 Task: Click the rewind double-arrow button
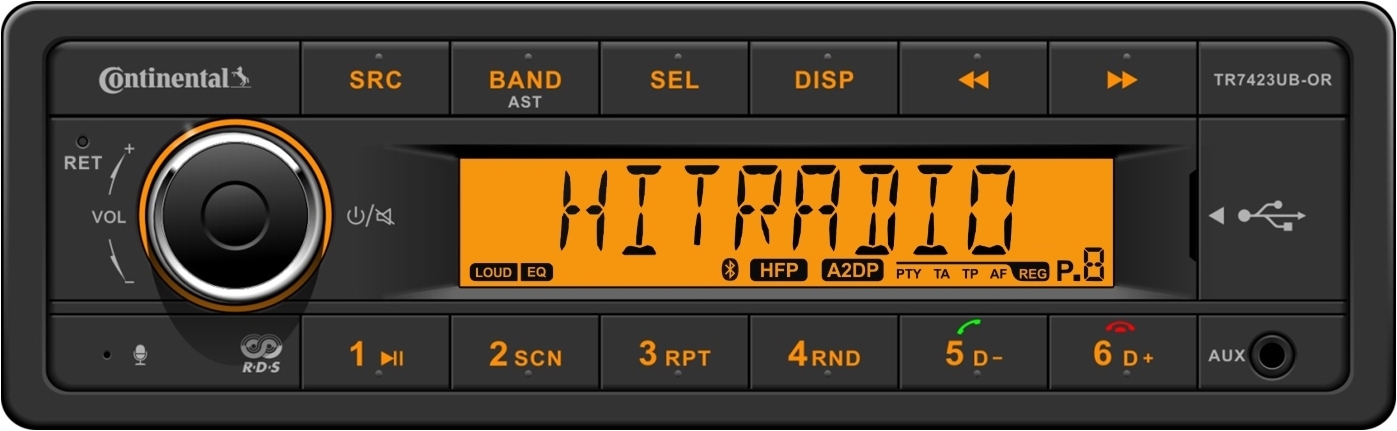click(973, 79)
